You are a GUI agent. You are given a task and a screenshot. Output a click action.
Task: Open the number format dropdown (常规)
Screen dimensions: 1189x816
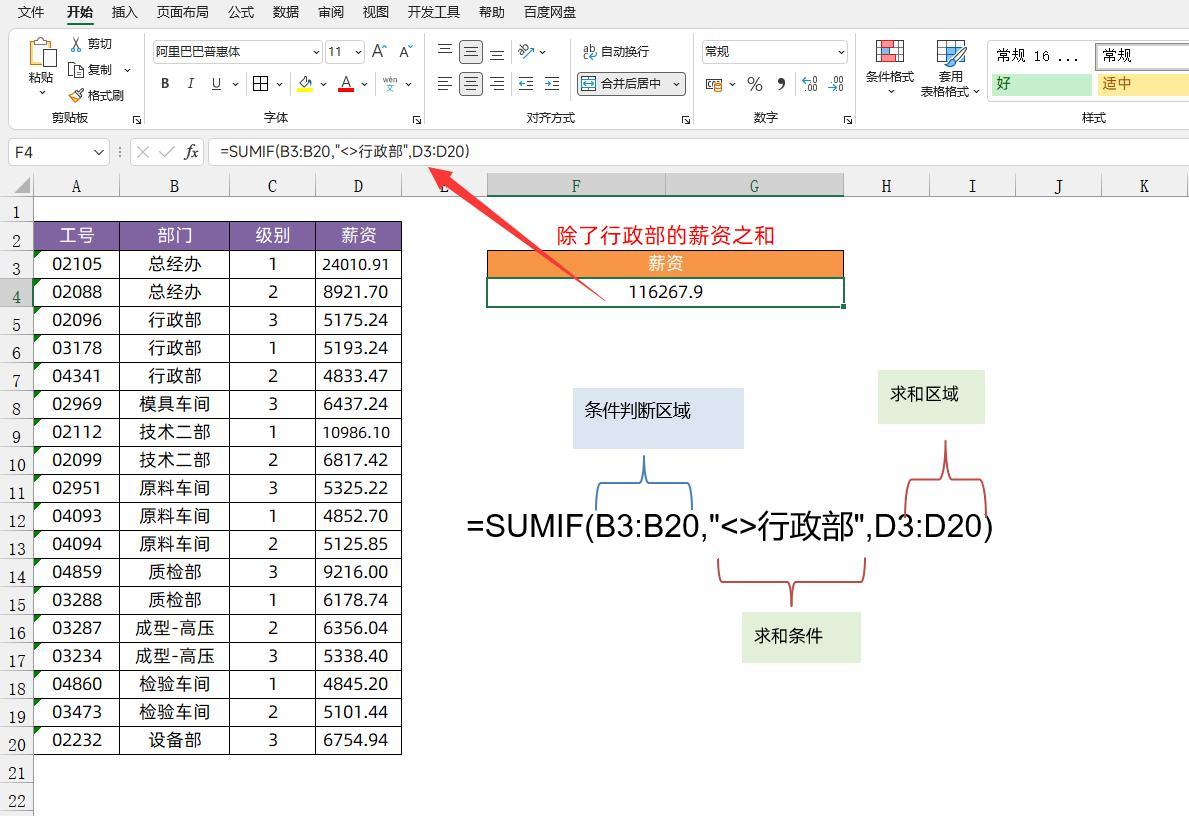click(841, 52)
